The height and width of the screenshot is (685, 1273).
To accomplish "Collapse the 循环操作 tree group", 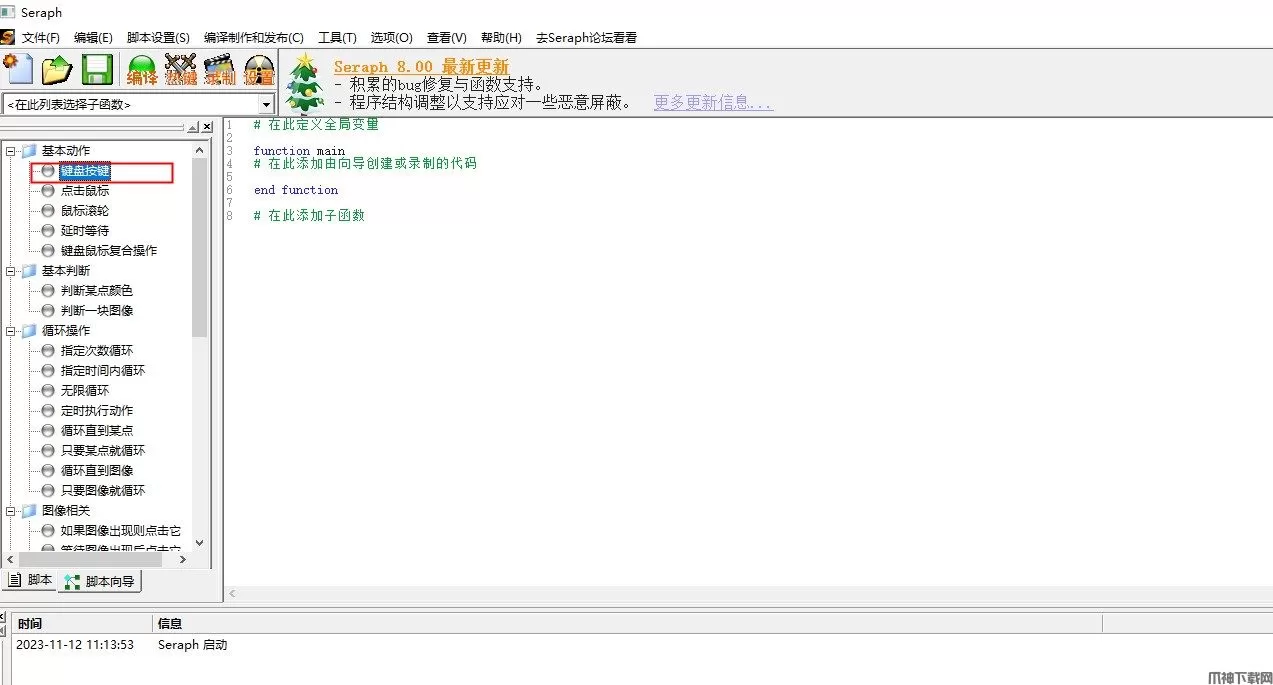I will tap(11, 331).
